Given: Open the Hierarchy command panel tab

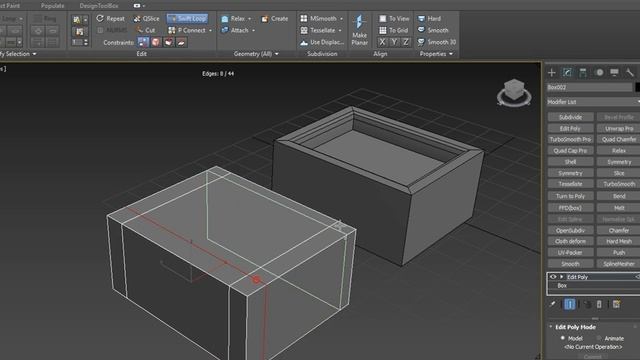Looking at the screenshot, I should coord(583,73).
